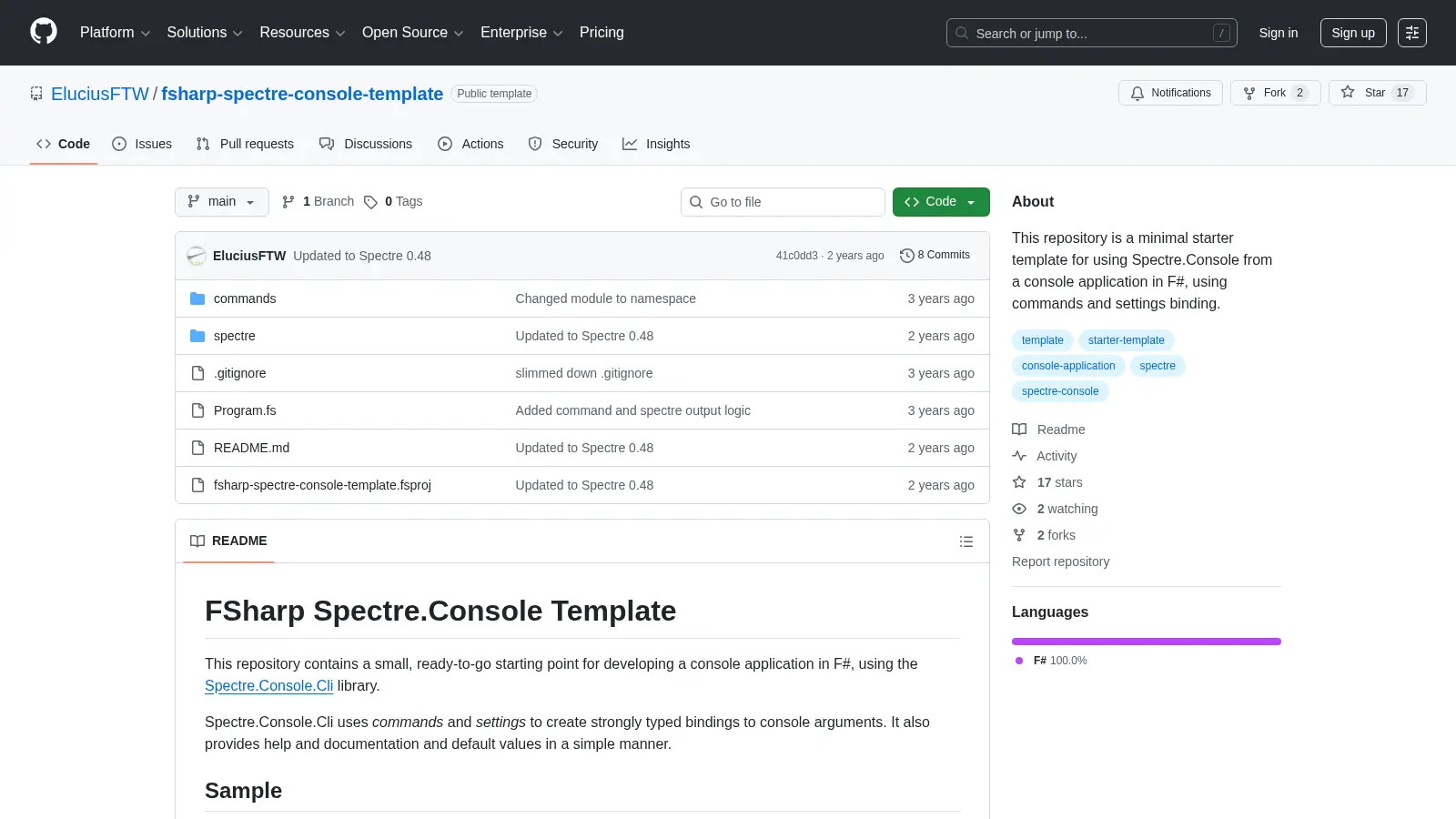Open the Insights tab
The width and height of the screenshot is (1456, 819).
point(656,144)
